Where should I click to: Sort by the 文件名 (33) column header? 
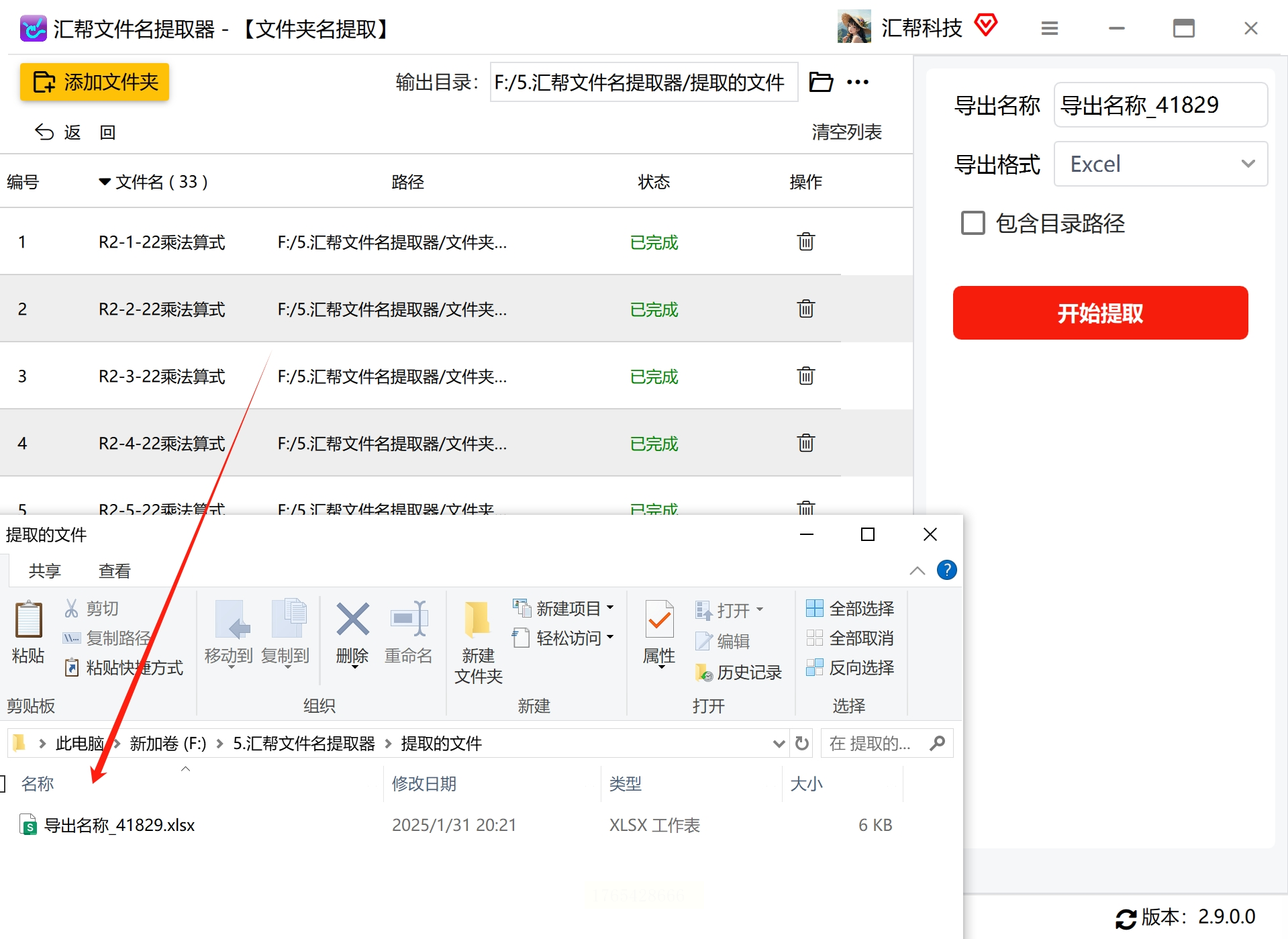[154, 182]
